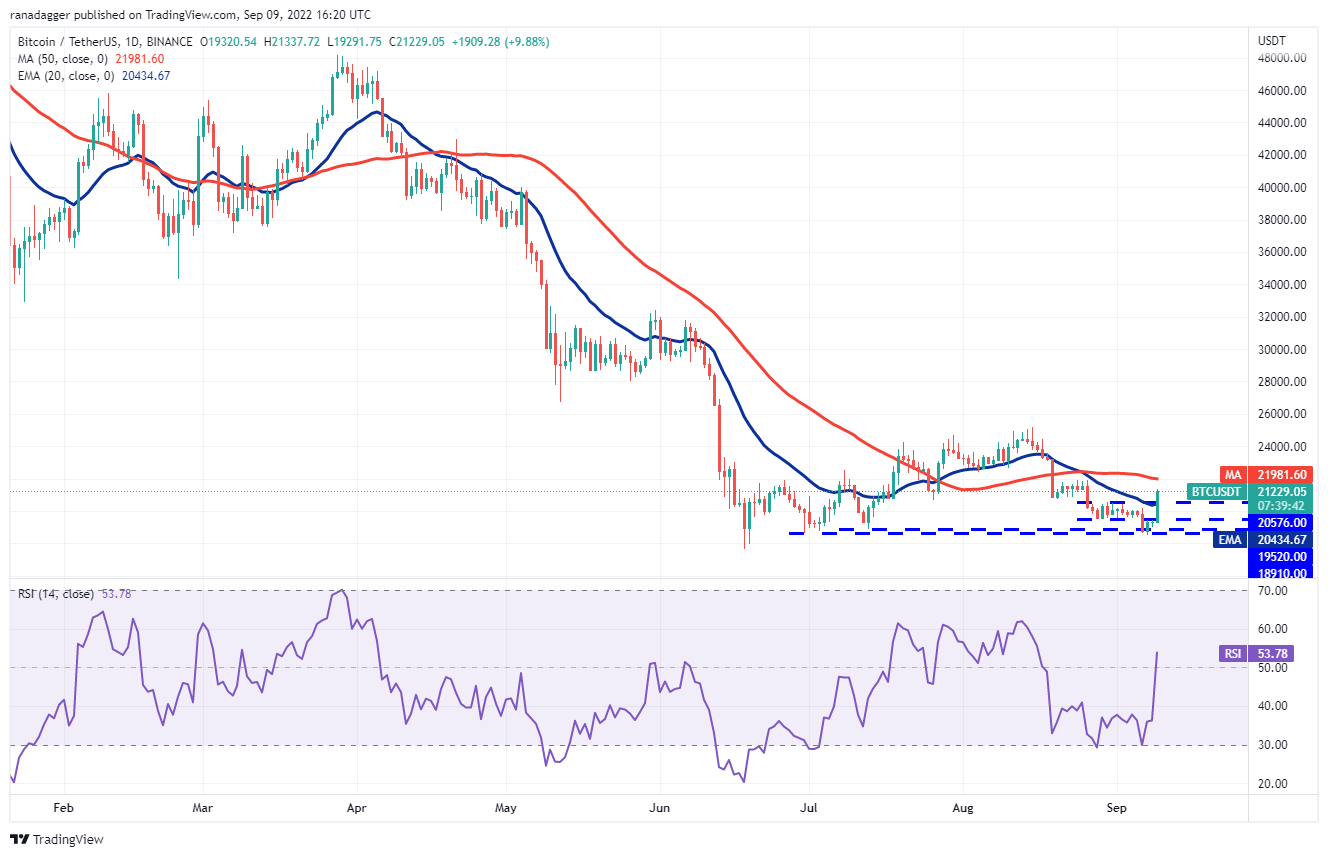Open the TradingView.com publication header text

pyautogui.click(x=189, y=15)
